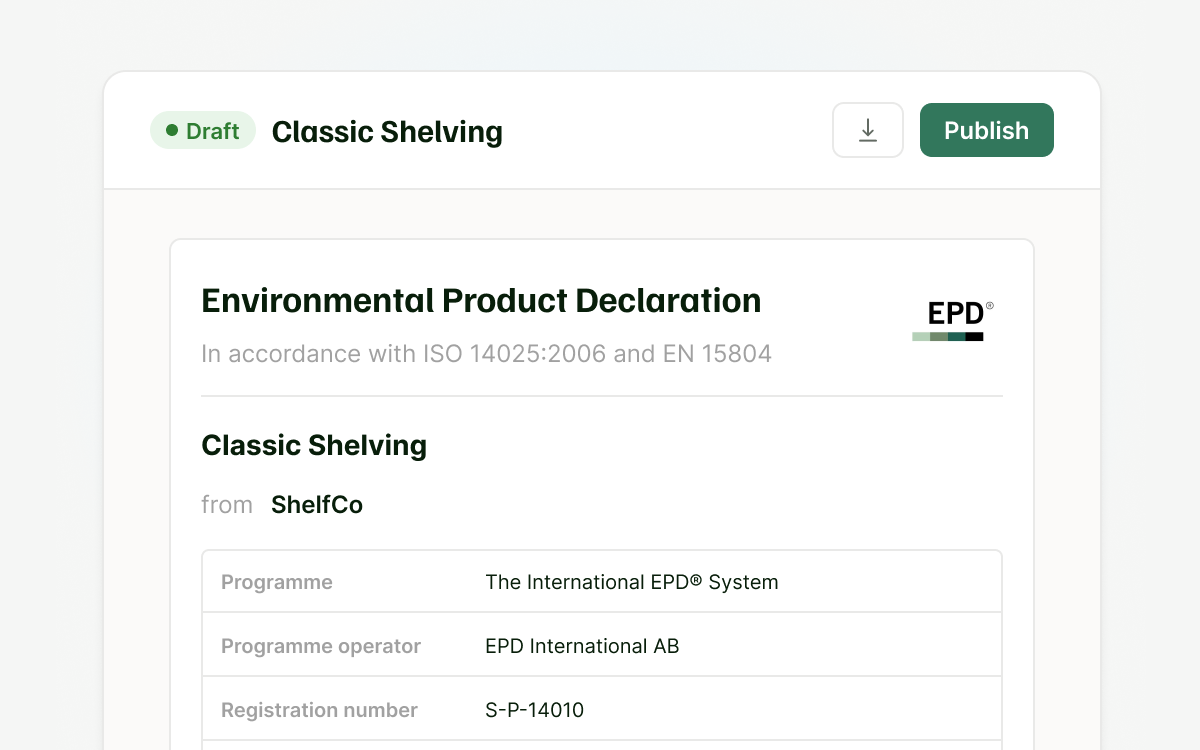The height and width of the screenshot is (750, 1200).
Task: Select The International EPD® System value
Action: [632, 582]
